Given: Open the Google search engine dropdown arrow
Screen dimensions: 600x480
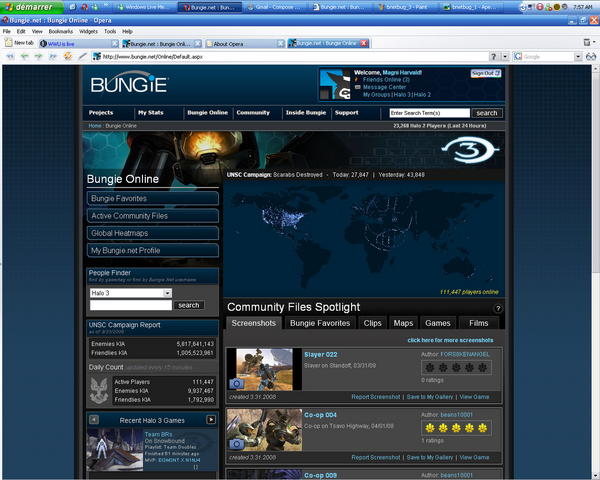Looking at the screenshot, I should point(578,57).
